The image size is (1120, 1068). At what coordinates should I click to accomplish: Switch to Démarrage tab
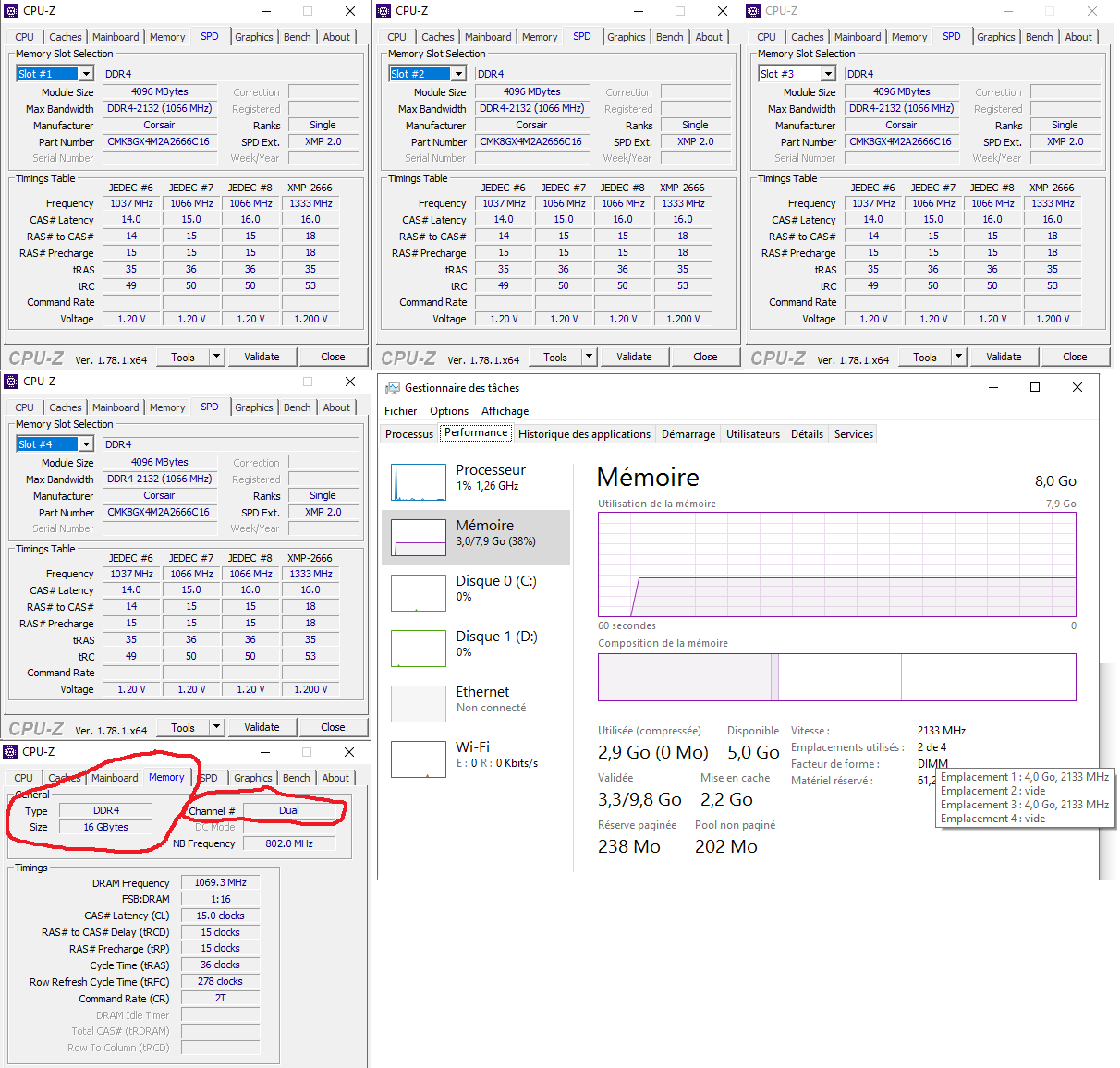click(x=688, y=434)
